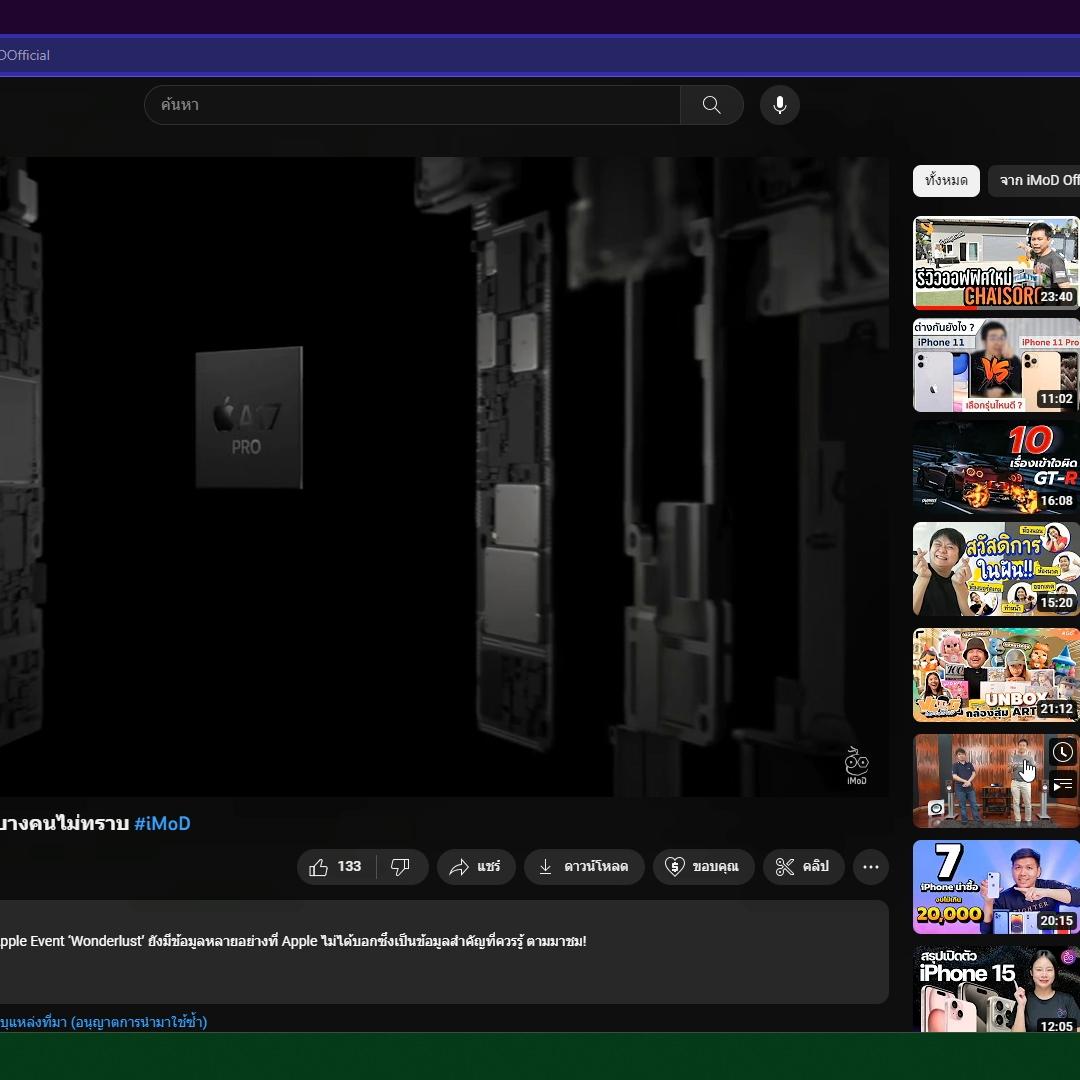Image resolution: width=1080 pixels, height=1080 pixels.
Task: Open the CHAISORI office review video thumbnail
Action: [x=996, y=263]
